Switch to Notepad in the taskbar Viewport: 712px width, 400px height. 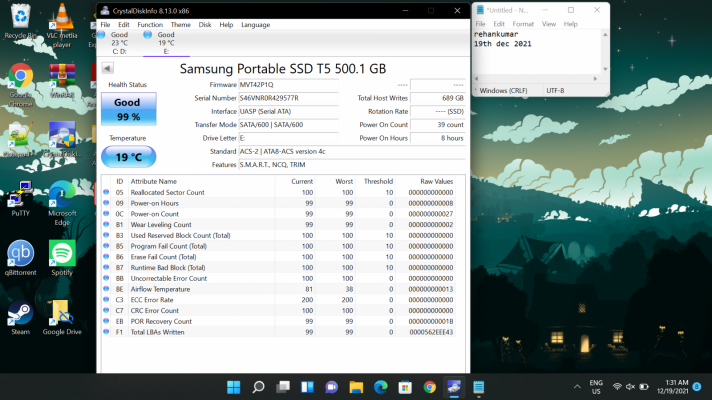[479, 387]
